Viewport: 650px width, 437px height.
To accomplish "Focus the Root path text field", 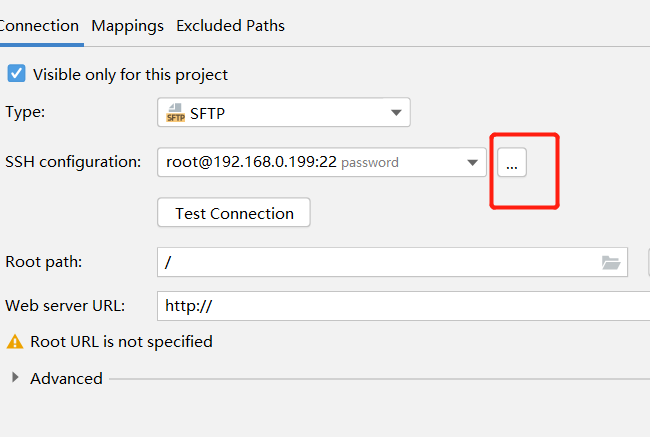I will click(380, 262).
